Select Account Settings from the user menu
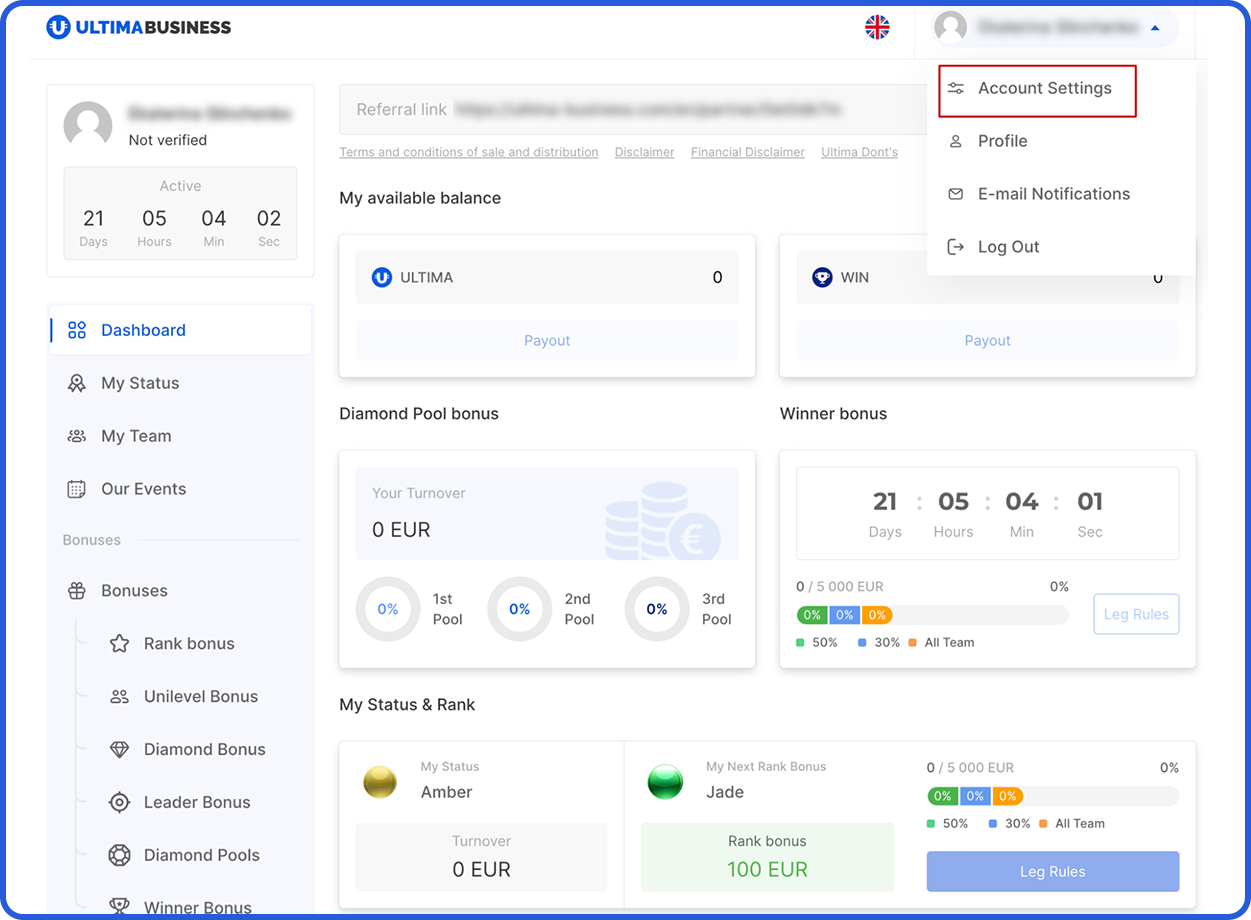The height and width of the screenshot is (920, 1251). pyautogui.click(x=1044, y=89)
